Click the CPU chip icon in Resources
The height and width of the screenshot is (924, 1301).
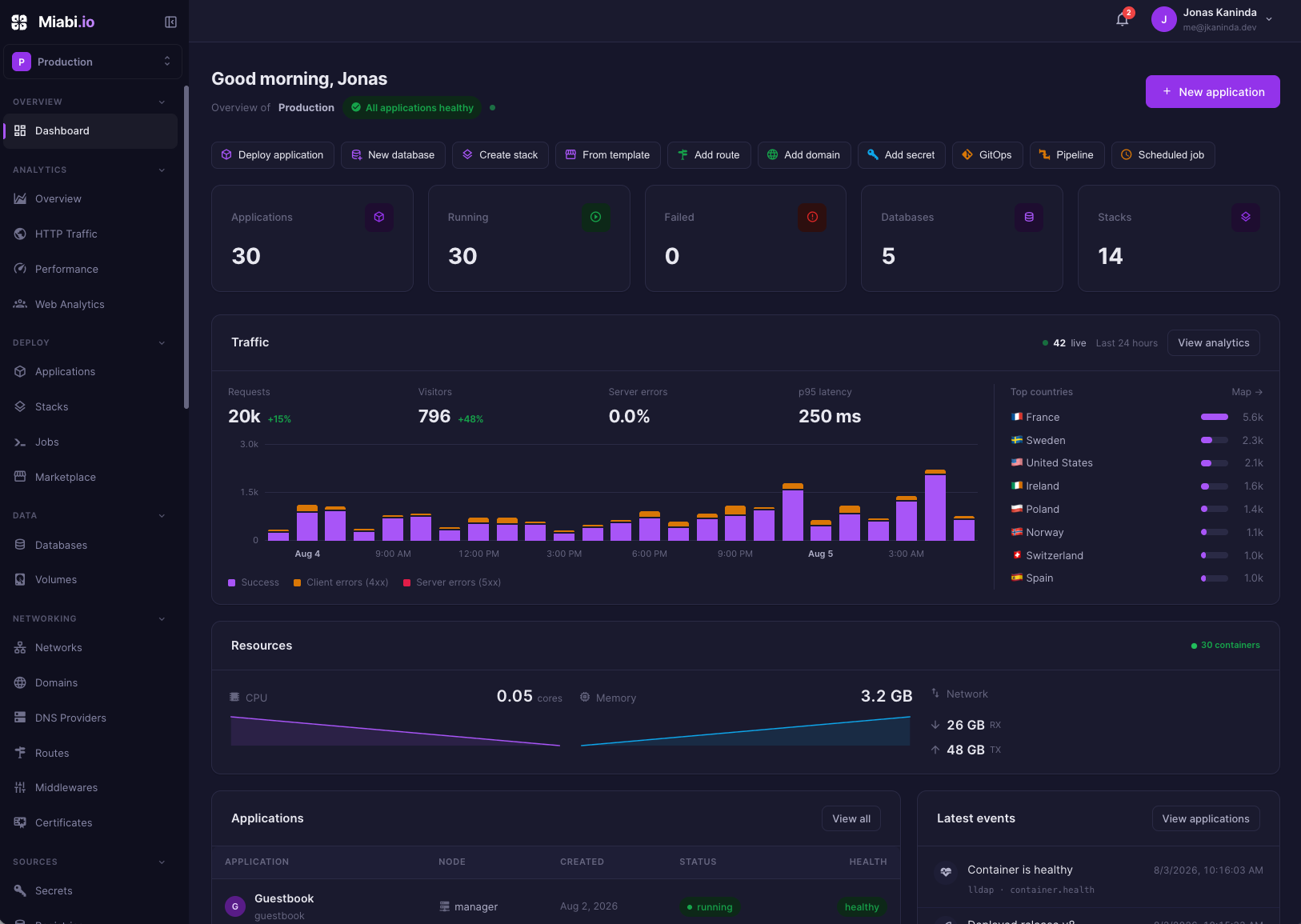(234, 698)
